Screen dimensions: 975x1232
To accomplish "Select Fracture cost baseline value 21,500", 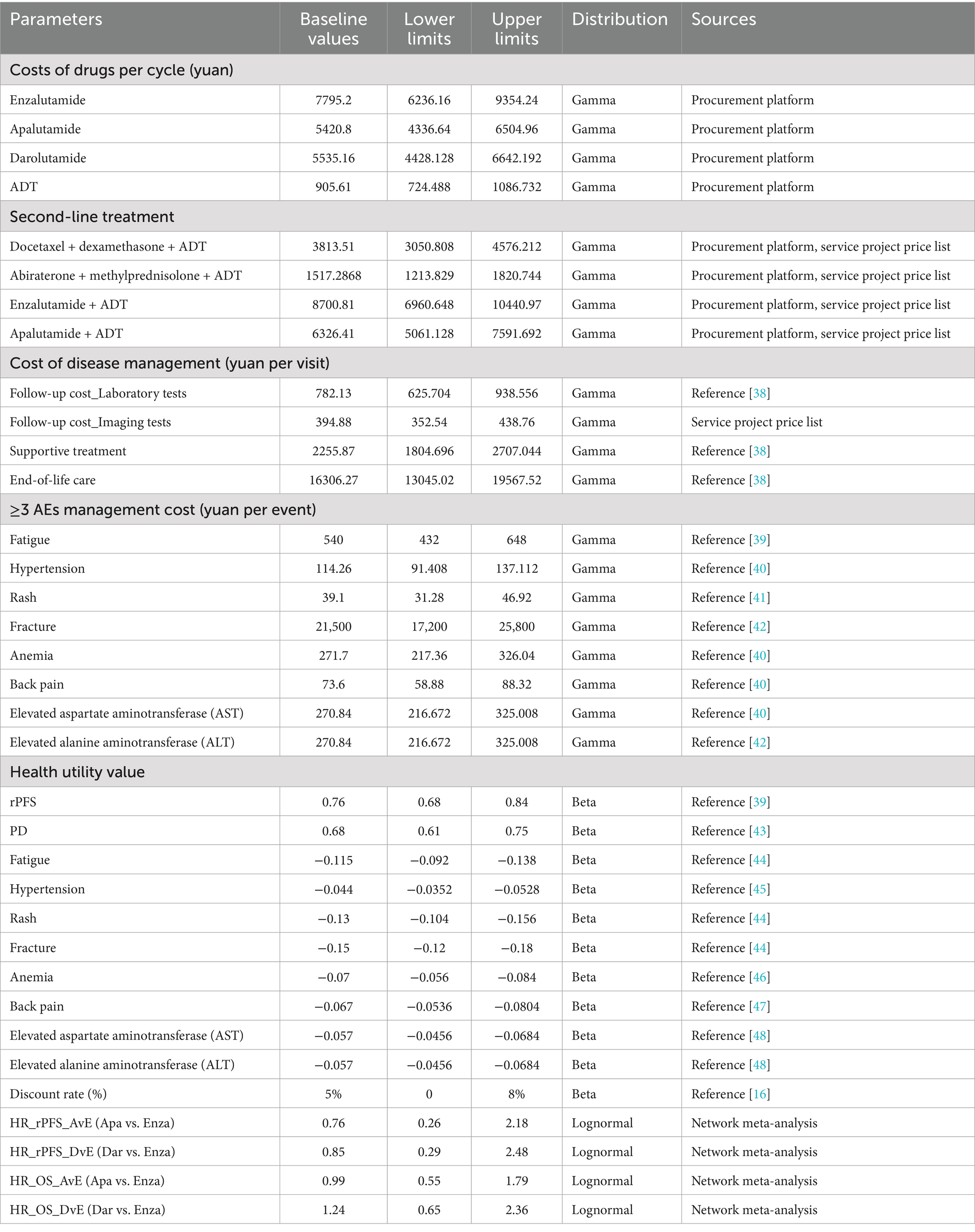I will [x=333, y=627].
